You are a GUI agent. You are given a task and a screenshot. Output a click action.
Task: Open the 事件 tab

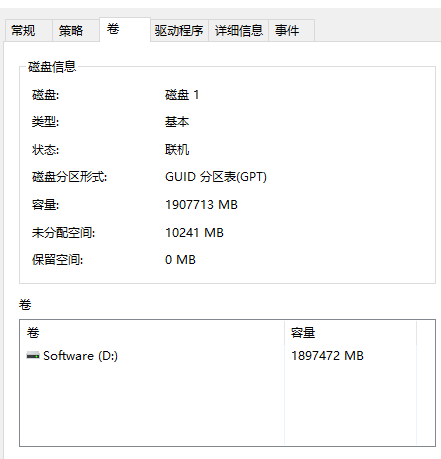[x=291, y=31]
